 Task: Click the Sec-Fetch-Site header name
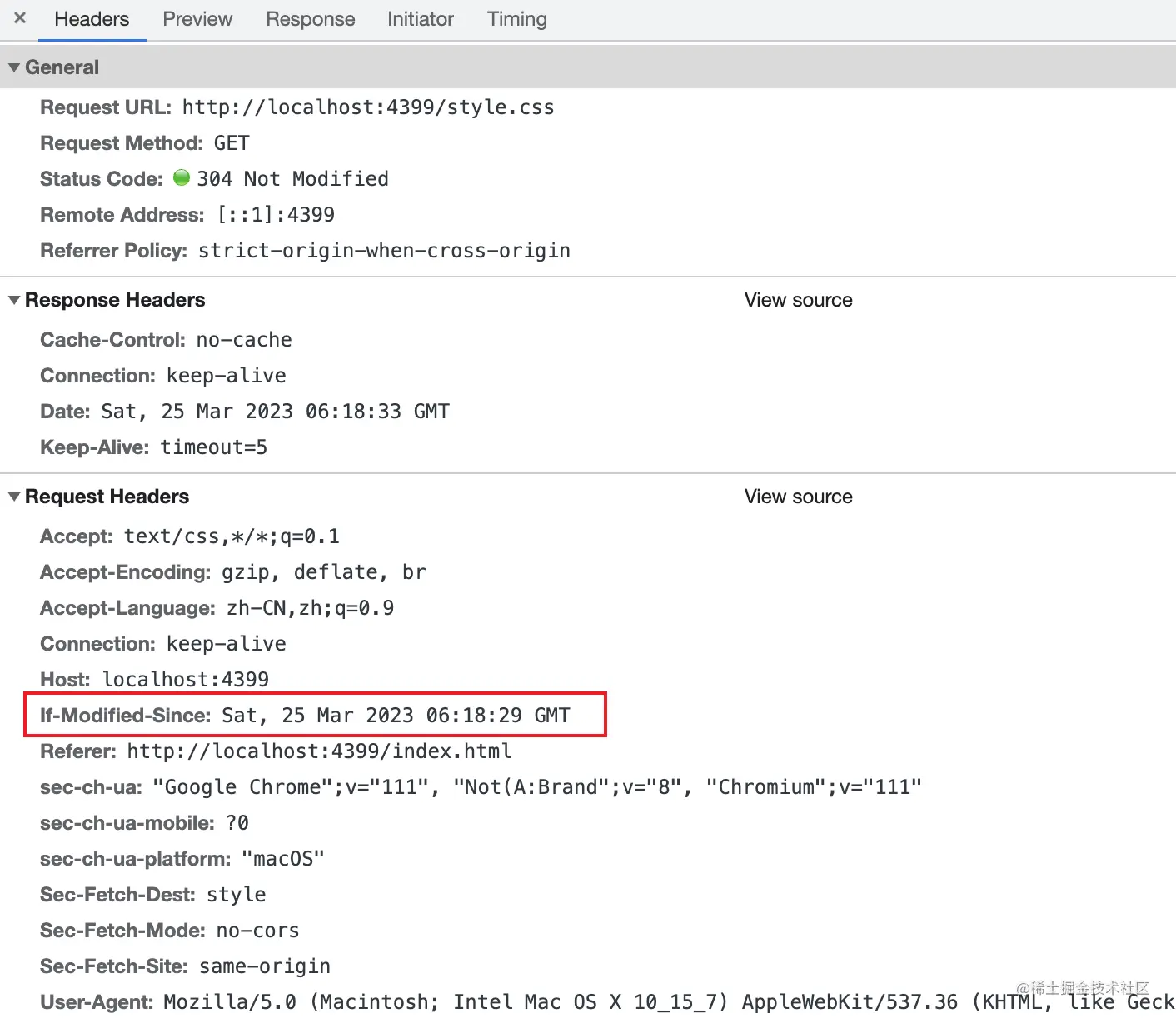click(x=114, y=966)
